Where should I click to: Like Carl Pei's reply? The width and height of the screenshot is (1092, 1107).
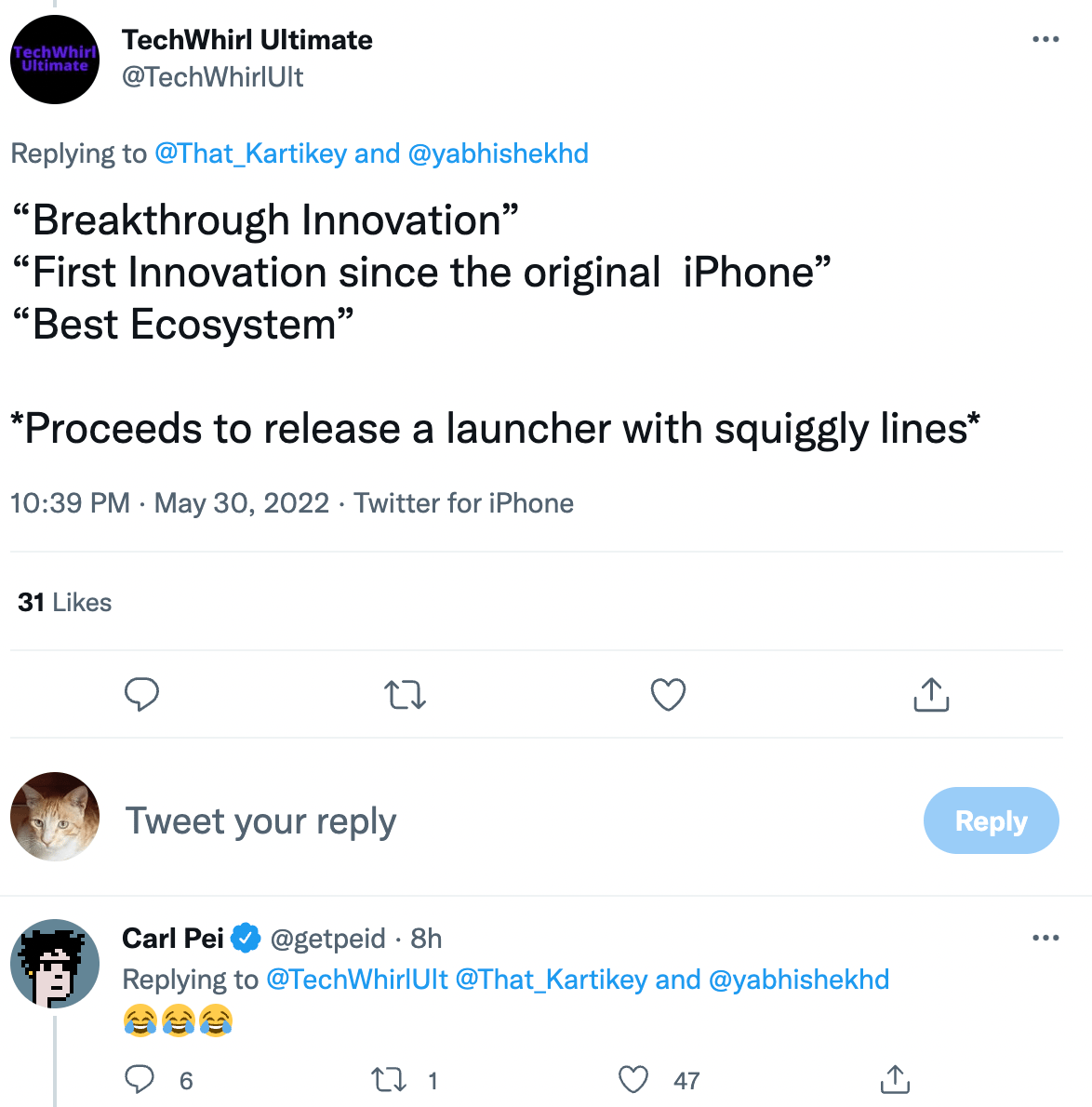pos(633,1079)
